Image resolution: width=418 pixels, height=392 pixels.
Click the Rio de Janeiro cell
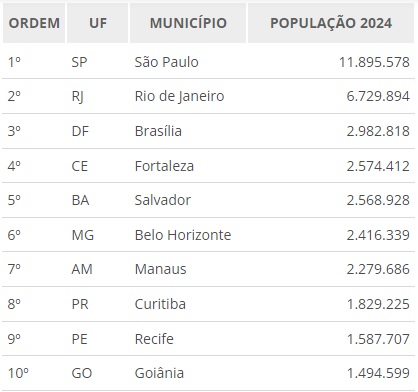click(x=179, y=96)
